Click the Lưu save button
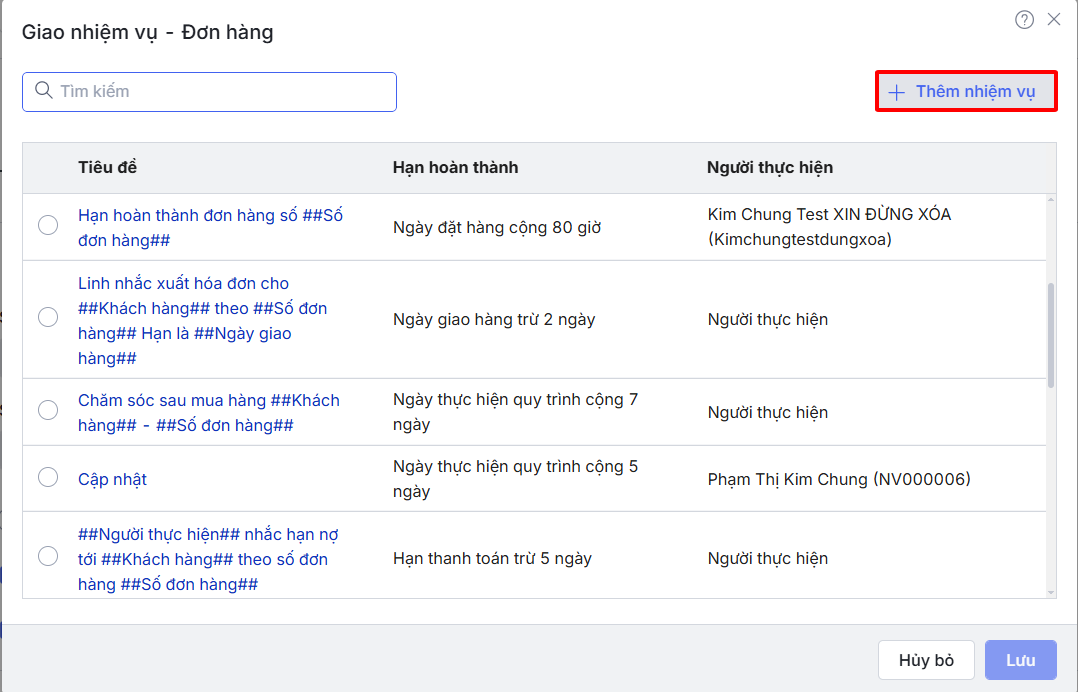The height and width of the screenshot is (692, 1078). (x=1020, y=660)
